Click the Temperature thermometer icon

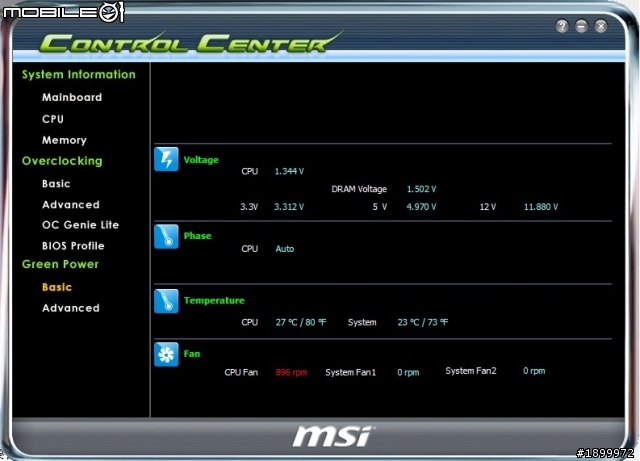tap(166, 301)
